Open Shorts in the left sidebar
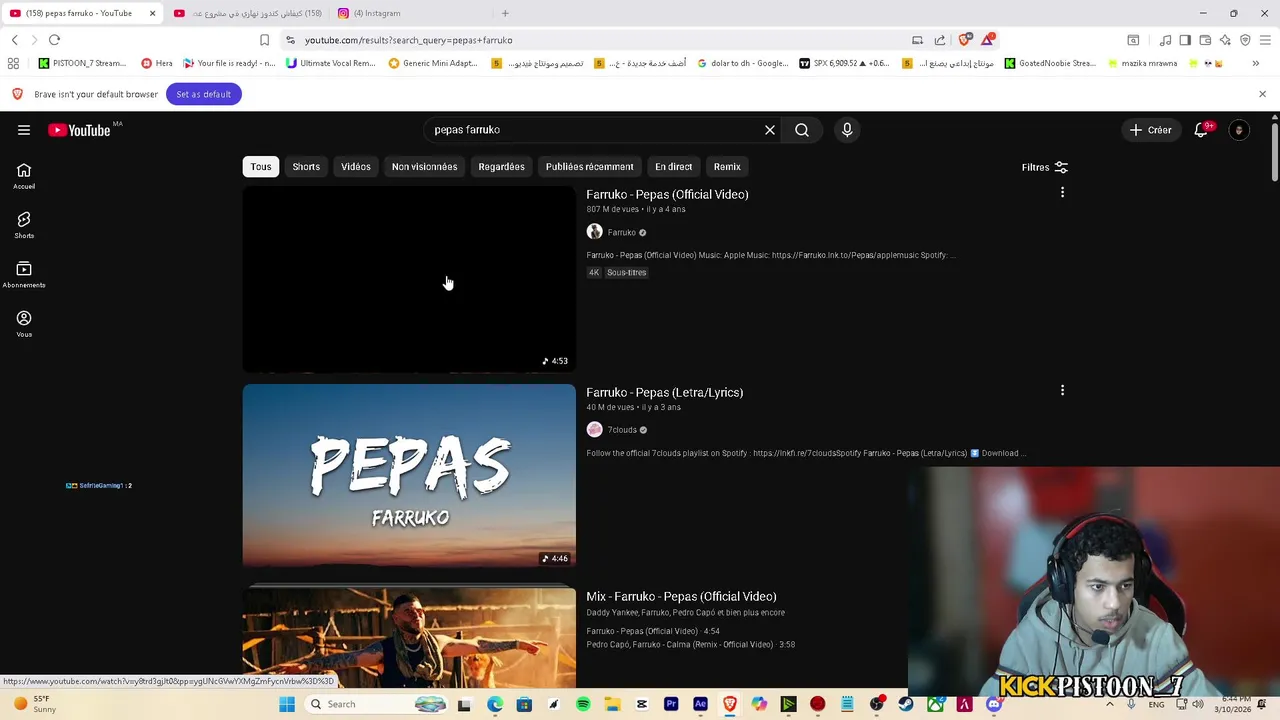1280x720 pixels. click(24, 225)
